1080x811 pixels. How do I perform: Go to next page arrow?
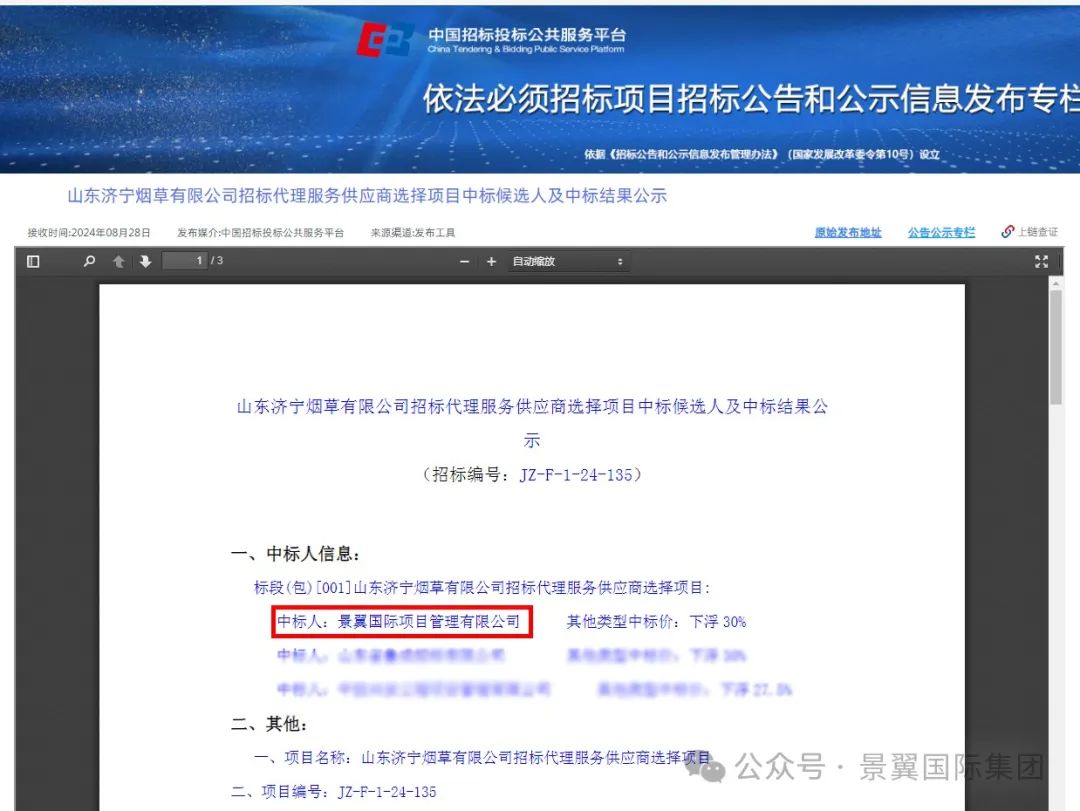[145, 261]
